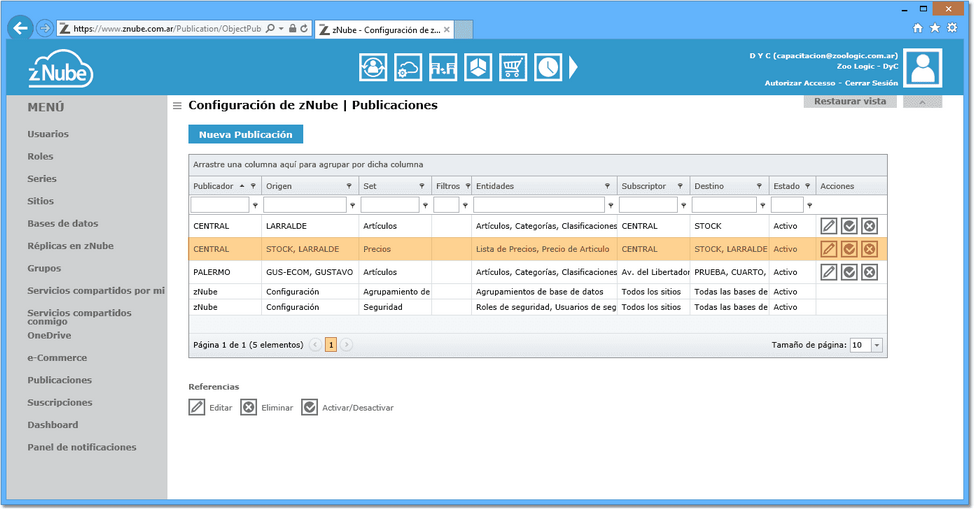The image size is (974, 510).
Task: Select page 1 in pager
Action: [331, 345]
